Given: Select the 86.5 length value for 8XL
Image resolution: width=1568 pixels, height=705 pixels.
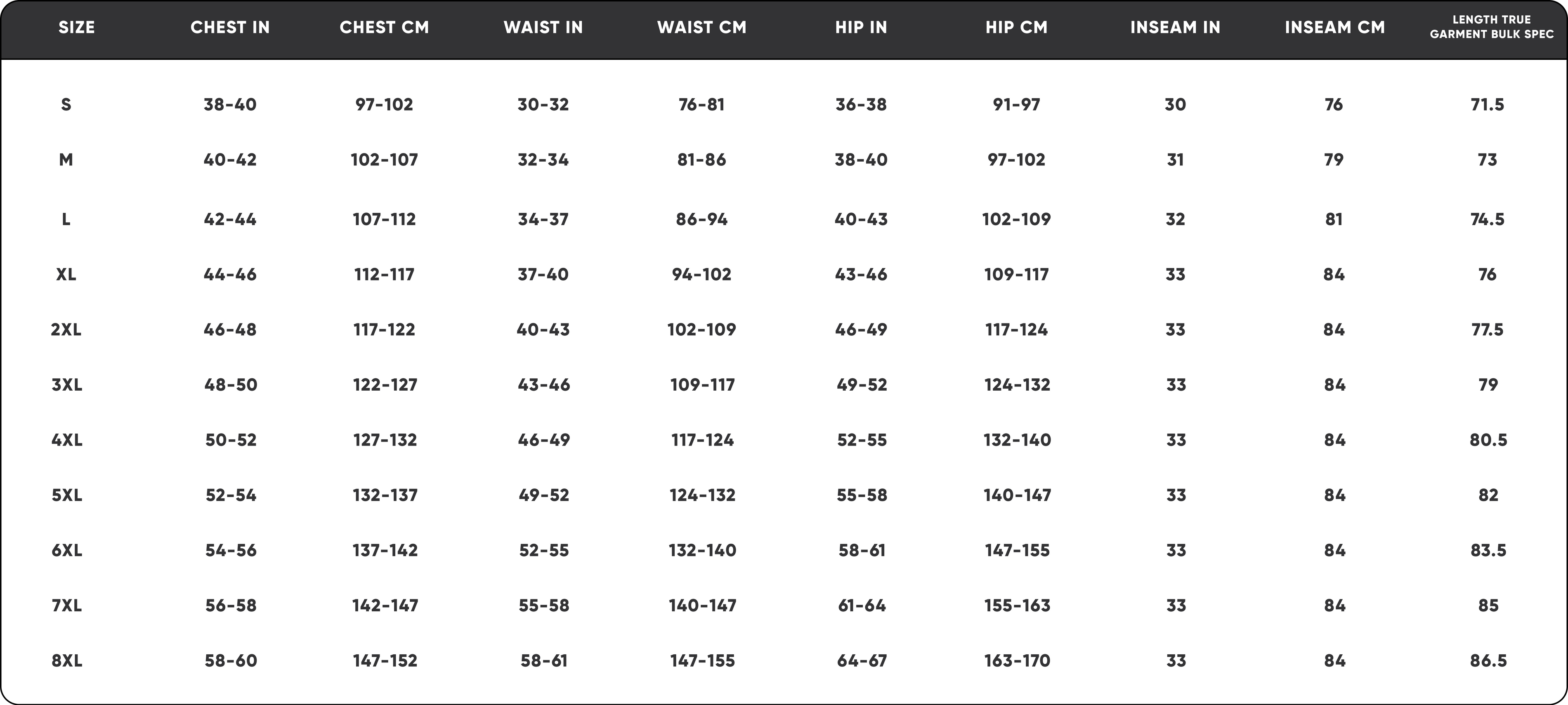Looking at the screenshot, I should click(x=1488, y=660).
